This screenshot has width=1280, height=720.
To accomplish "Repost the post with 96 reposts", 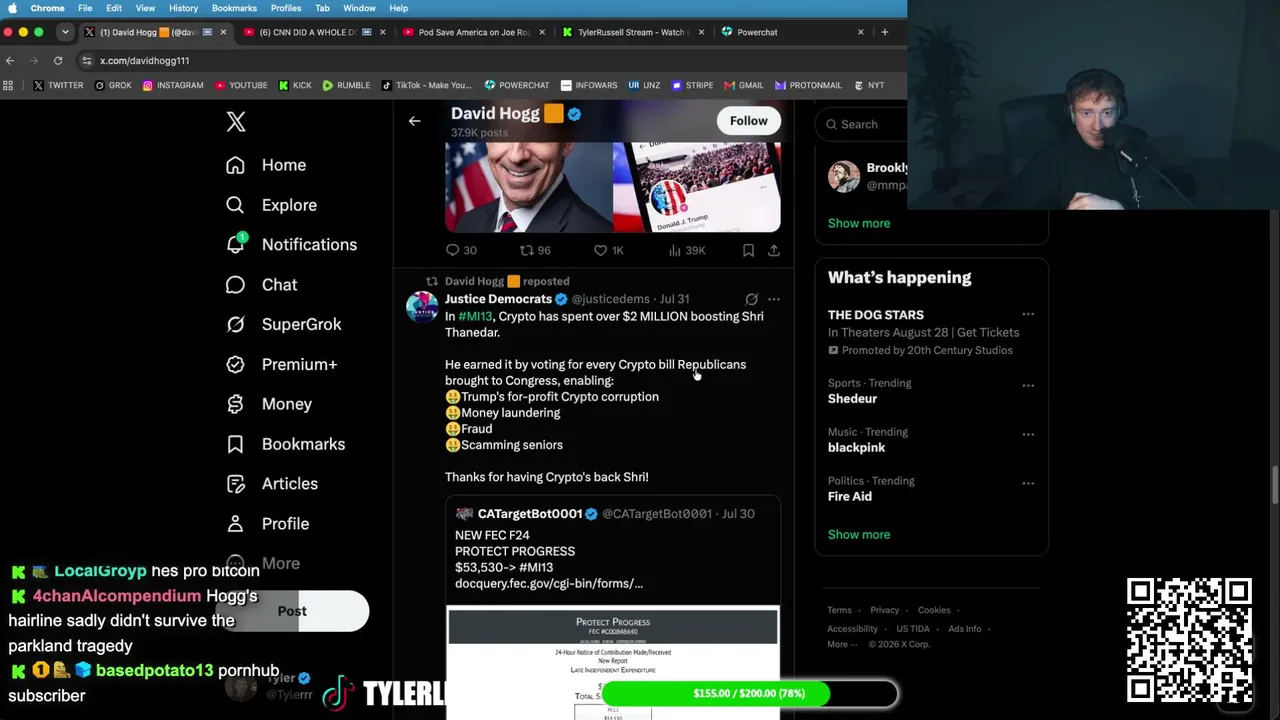I will point(535,250).
